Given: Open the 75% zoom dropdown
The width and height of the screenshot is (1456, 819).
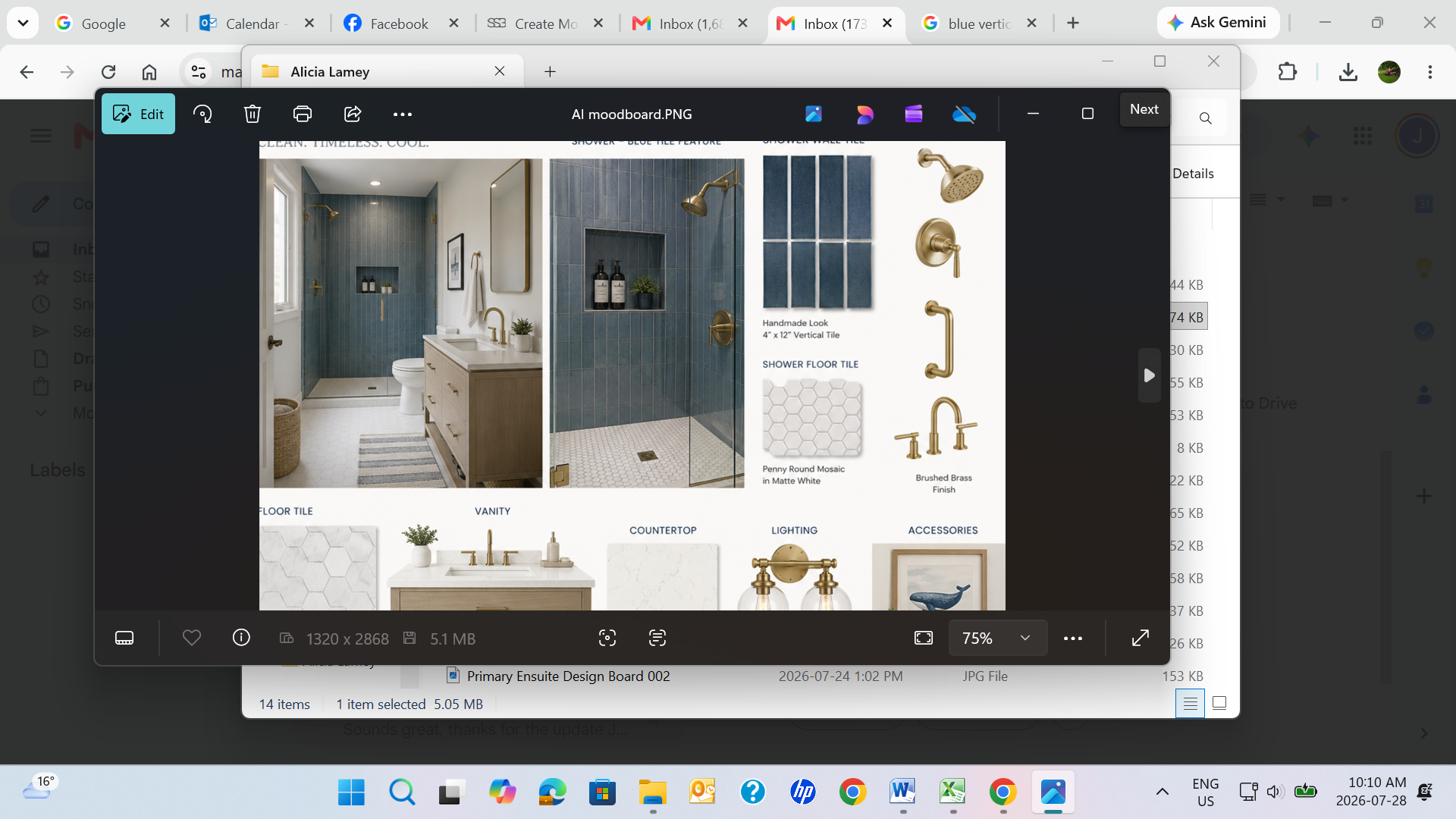Looking at the screenshot, I should coord(997,638).
